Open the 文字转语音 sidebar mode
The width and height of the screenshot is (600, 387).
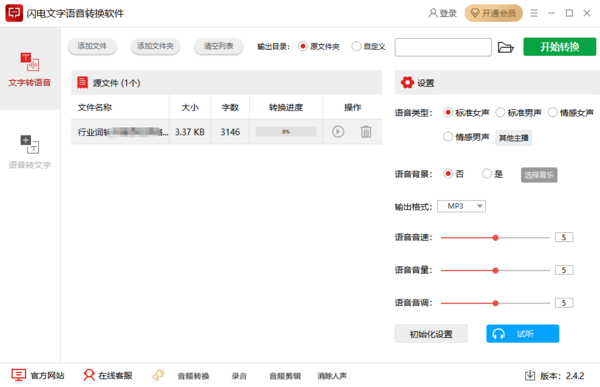coord(29,69)
